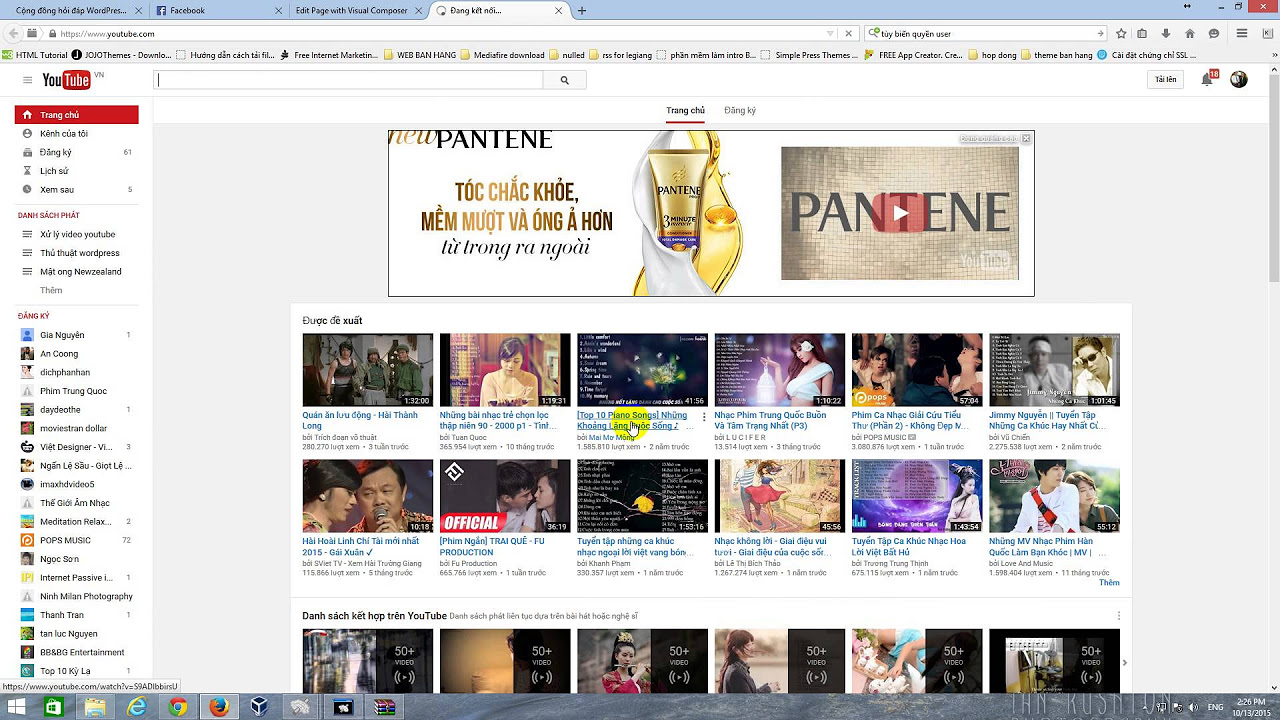Click the Tải lên upload button
Screen dimensions: 1280x720
point(1166,80)
